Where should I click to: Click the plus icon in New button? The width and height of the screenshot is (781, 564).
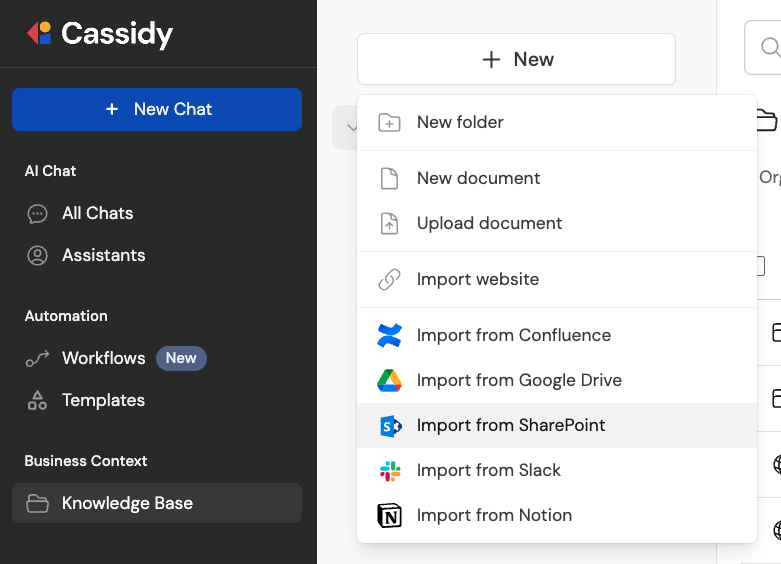coord(491,59)
